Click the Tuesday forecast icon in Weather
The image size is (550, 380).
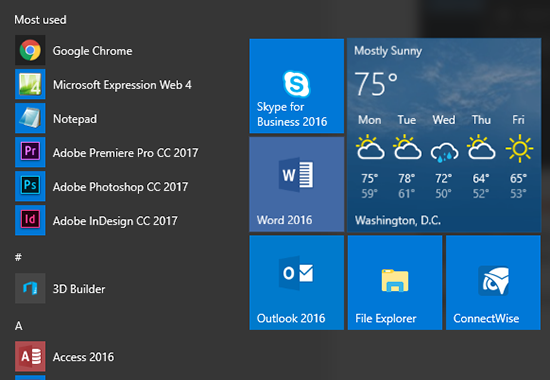coord(407,147)
